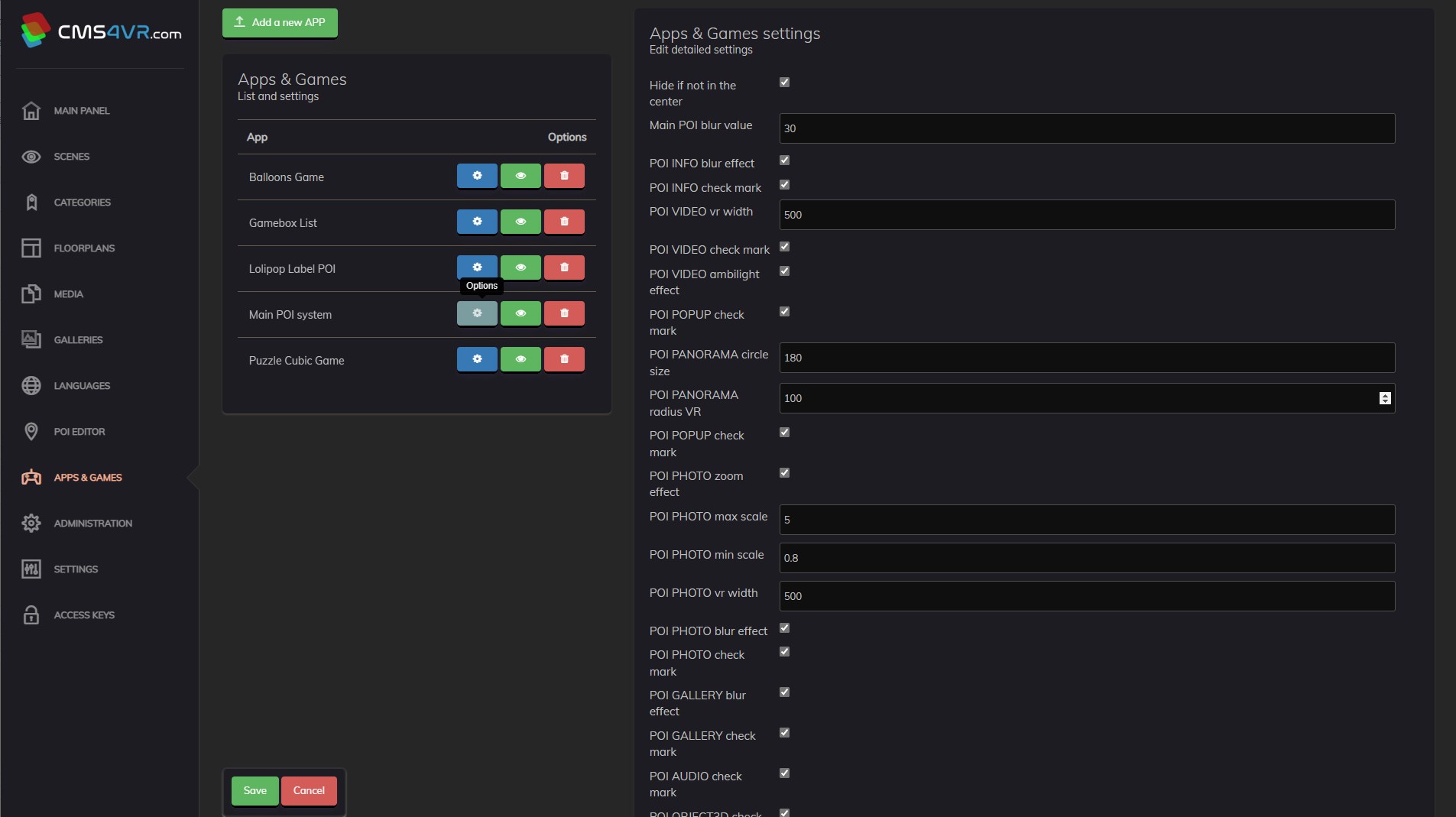Screen dimensions: 1456x817
Task: Click POI PHOTO min scale field
Action: coord(1087,558)
